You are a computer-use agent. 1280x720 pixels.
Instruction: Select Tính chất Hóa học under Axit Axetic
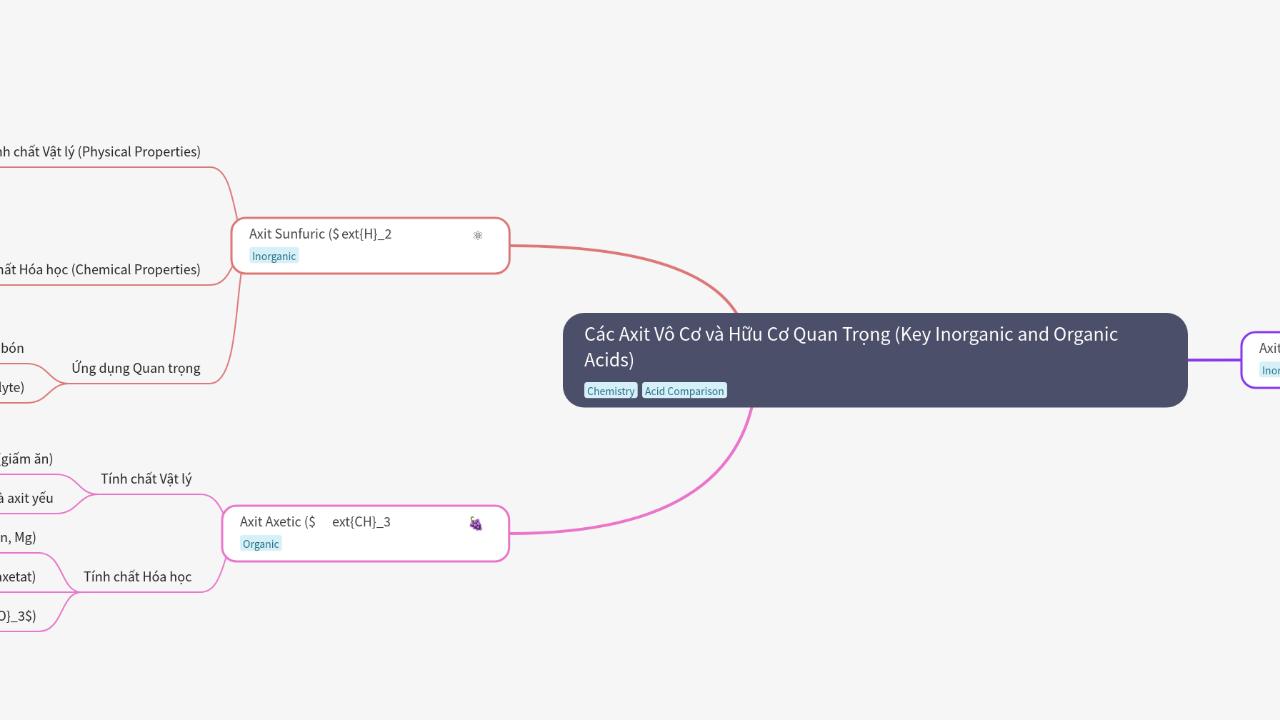coord(138,577)
